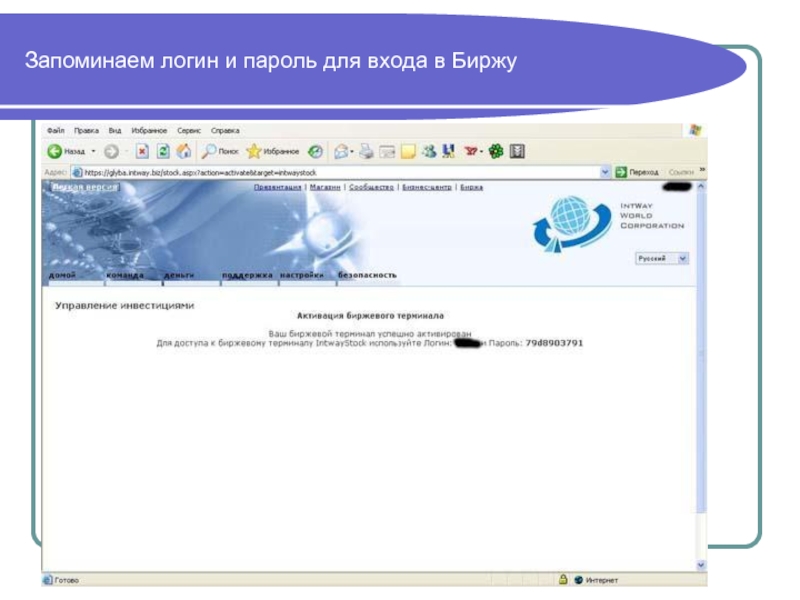The image size is (800, 600).
Task: Open the безопасность navigation tab
Action: [x=367, y=275]
